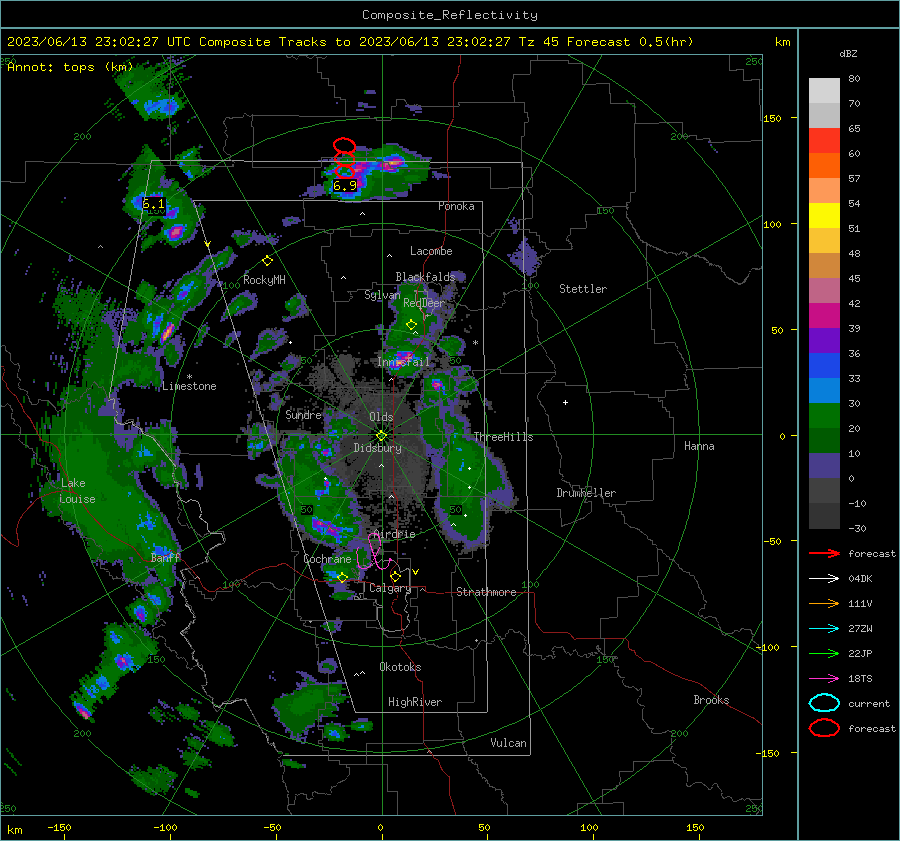
Task: Select the Didsbury label
Action: (x=377, y=448)
